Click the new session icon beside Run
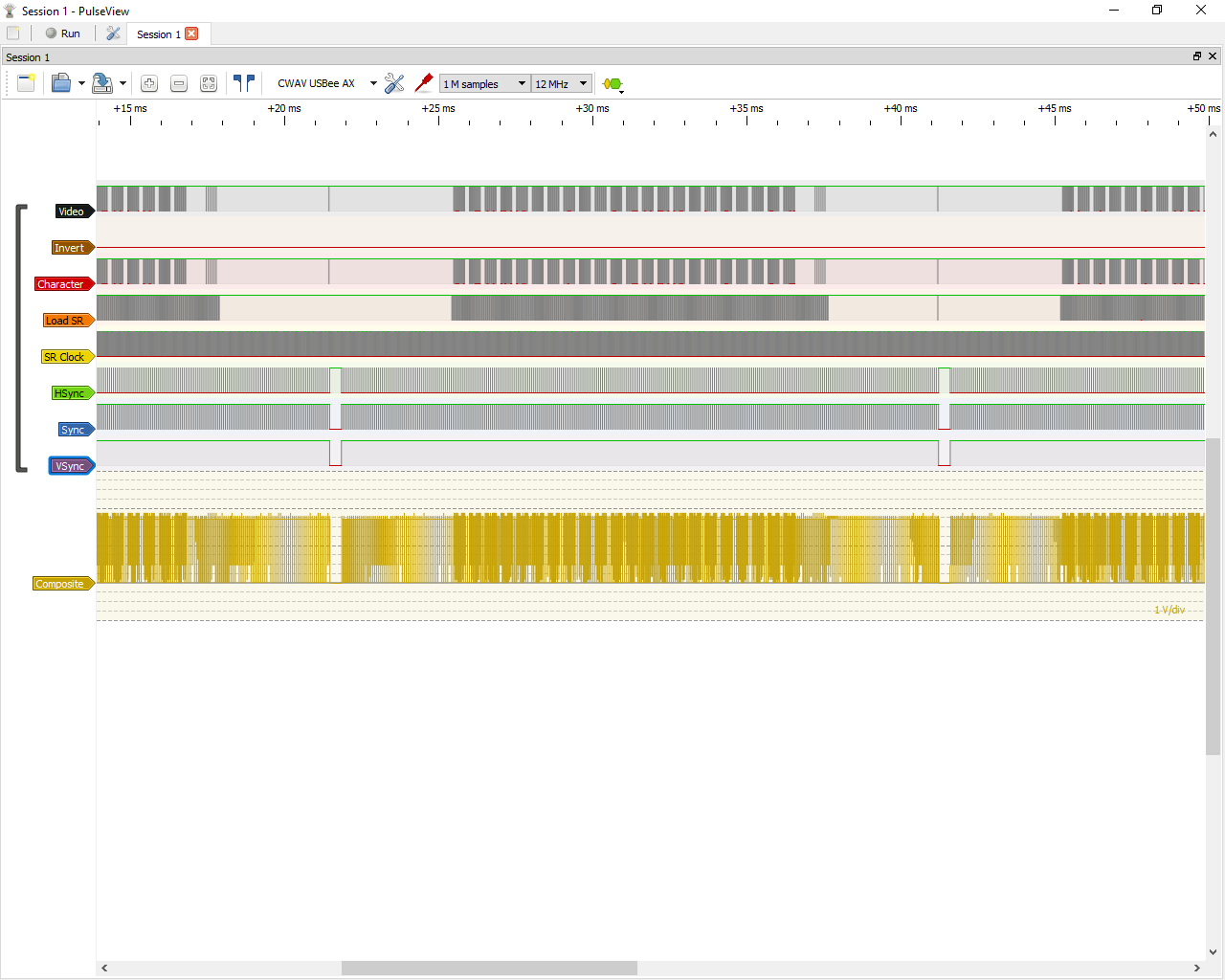The height and width of the screenshot is (980, 1225). [13, 33]
